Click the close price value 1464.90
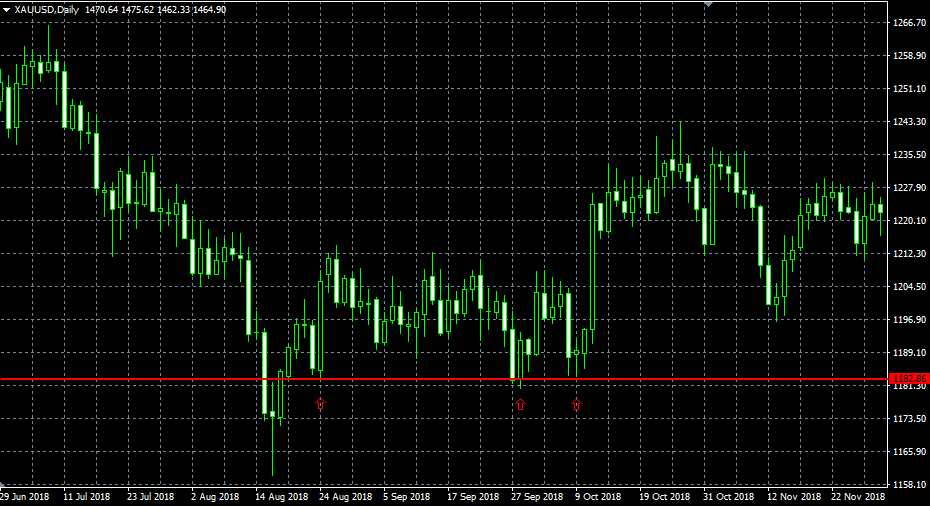The width and height of the screenshot is (930, 506). point(209,10)
